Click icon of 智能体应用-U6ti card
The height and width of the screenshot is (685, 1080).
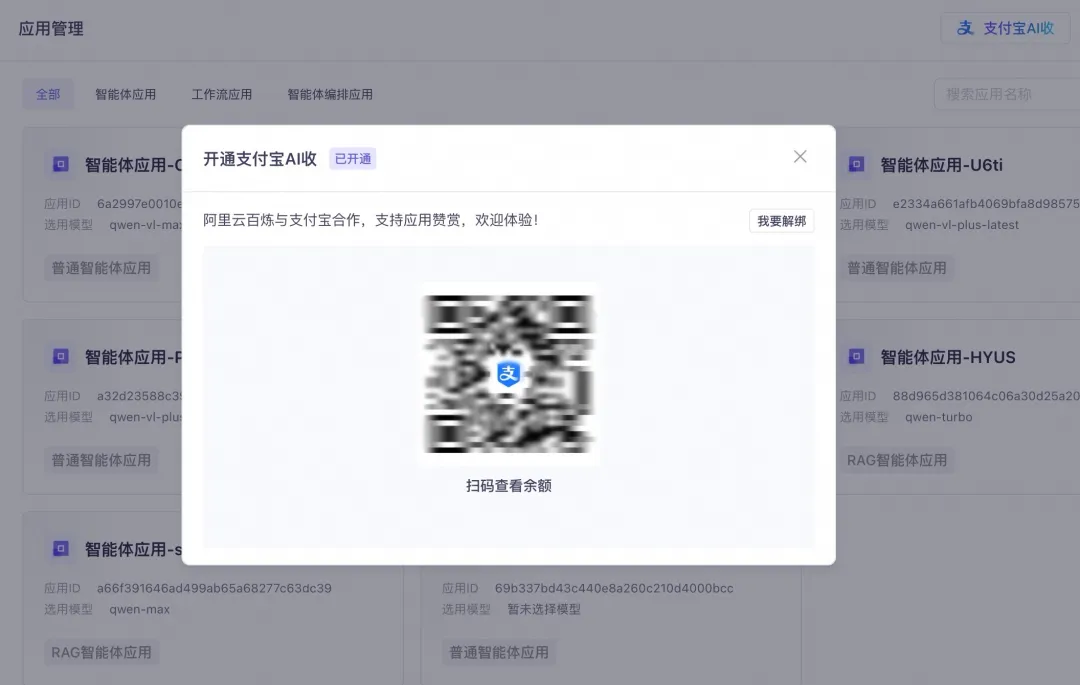point(856,164)
